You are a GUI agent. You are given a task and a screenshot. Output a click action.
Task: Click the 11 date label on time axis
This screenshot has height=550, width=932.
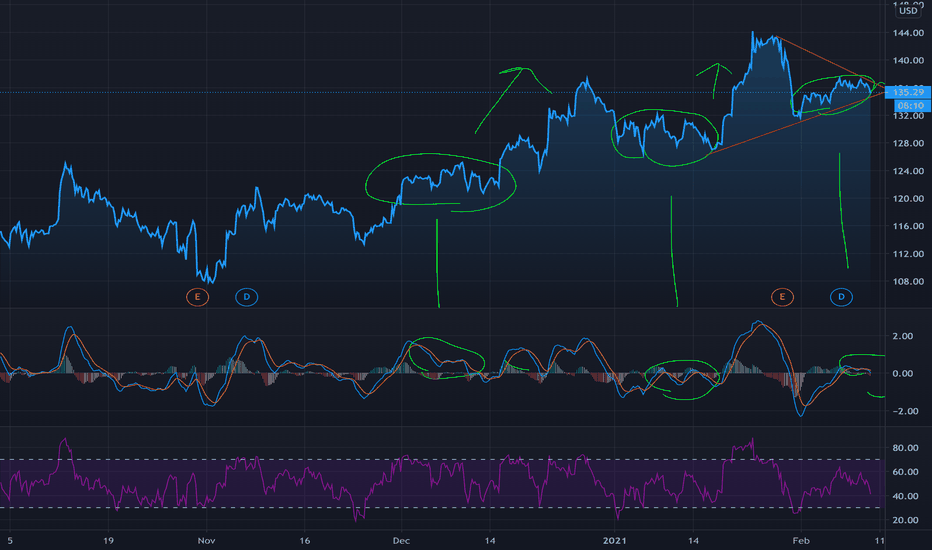coord(880,540)
